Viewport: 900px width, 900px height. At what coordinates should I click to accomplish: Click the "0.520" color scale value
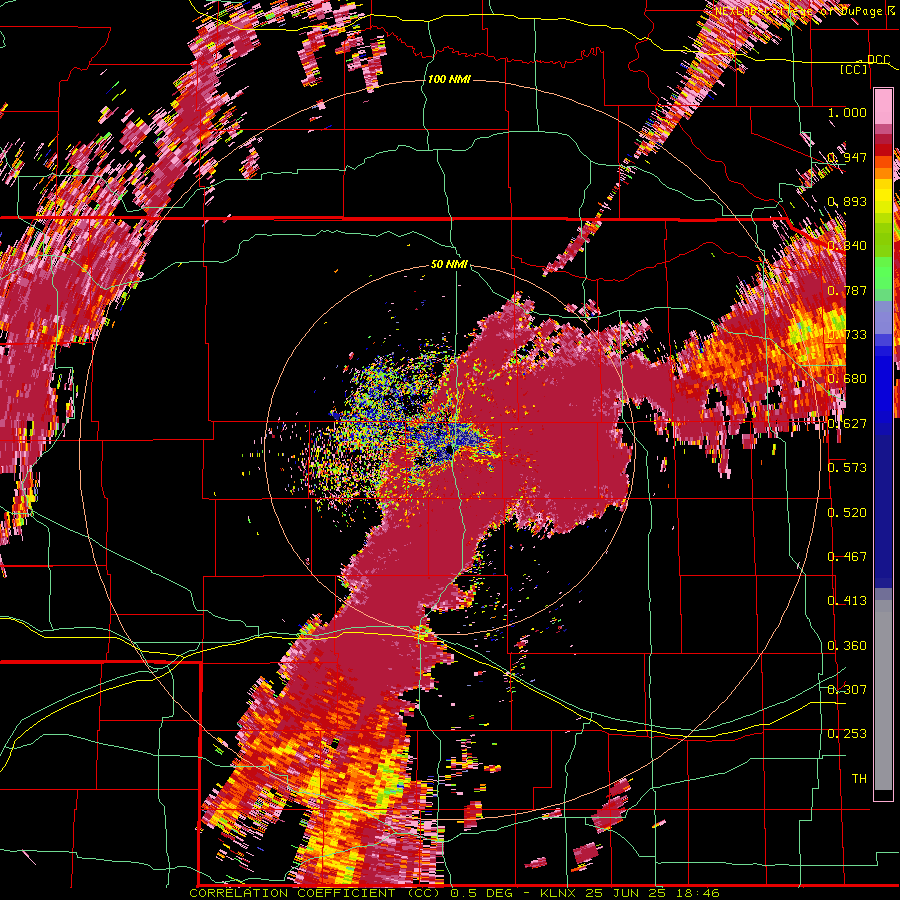pos(847,512)
